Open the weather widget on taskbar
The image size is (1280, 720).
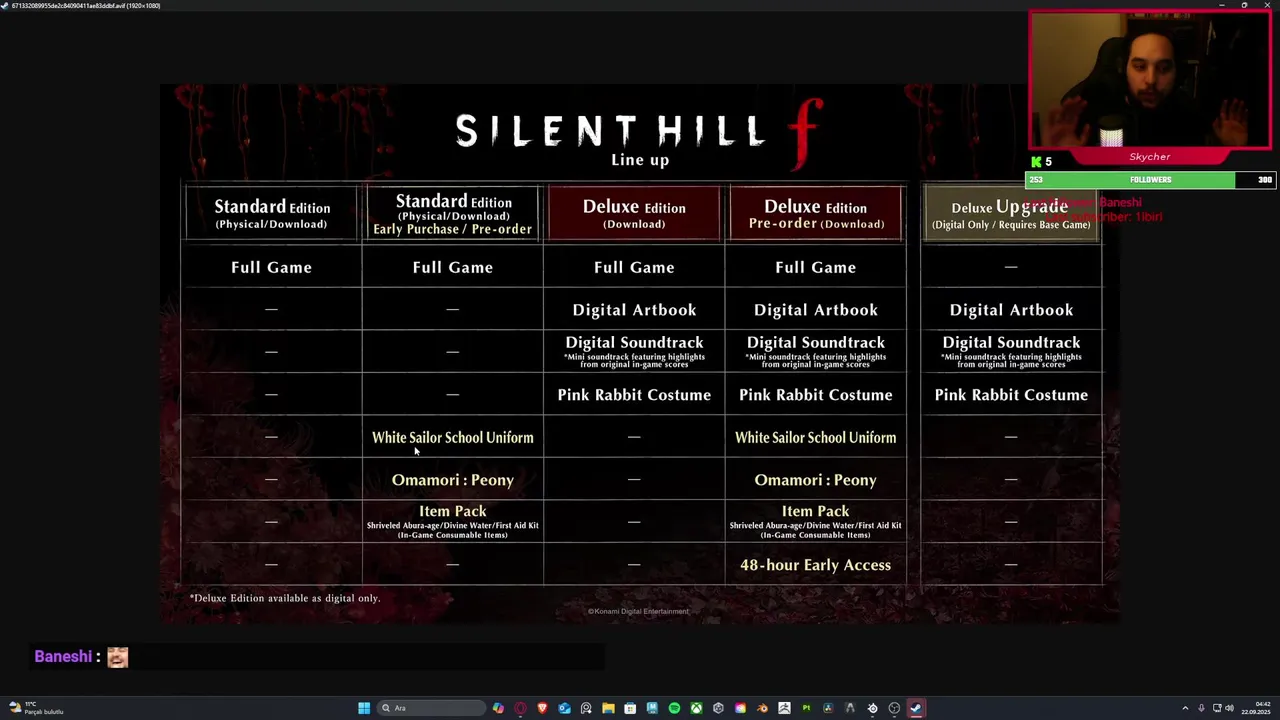(x=36, y=708)
